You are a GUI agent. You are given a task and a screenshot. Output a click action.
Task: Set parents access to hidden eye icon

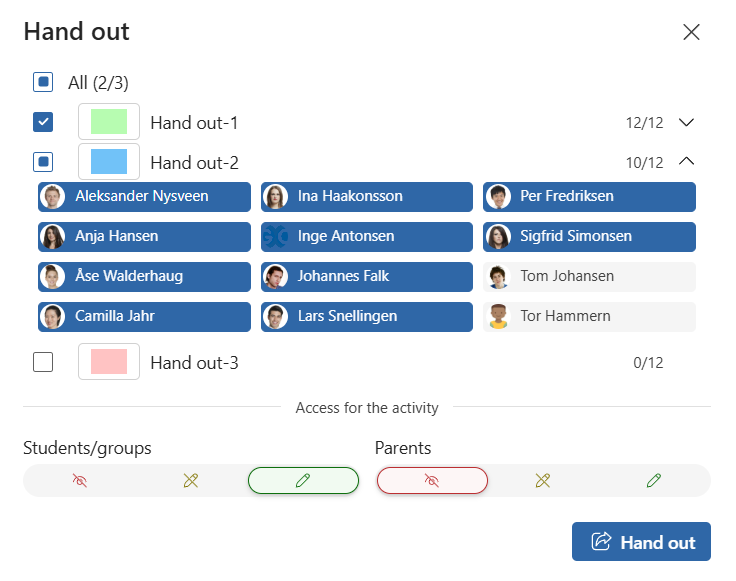(432, 481)
